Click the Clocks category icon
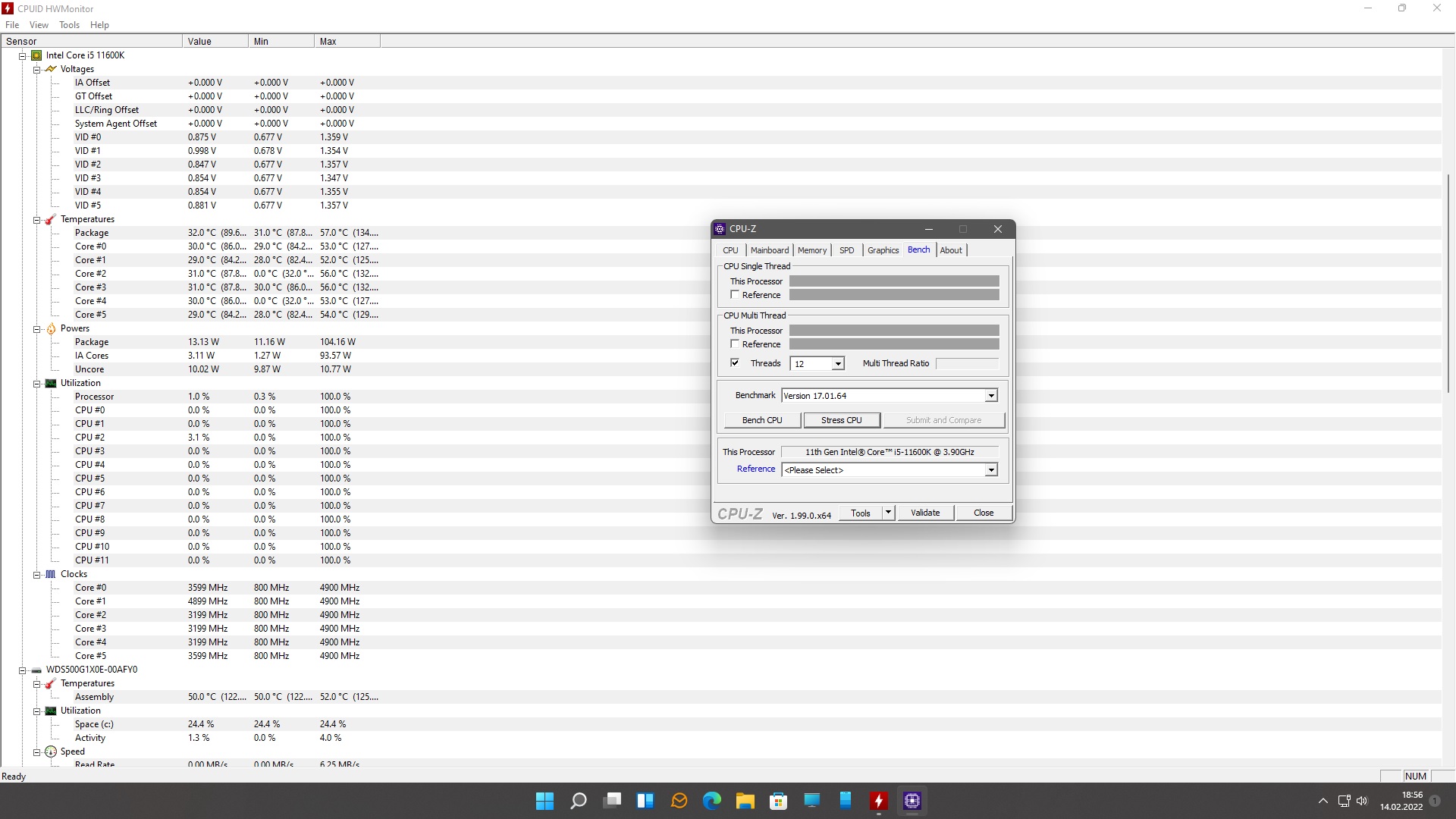This screenshot has width=1456, height=819. click(51, 574)
